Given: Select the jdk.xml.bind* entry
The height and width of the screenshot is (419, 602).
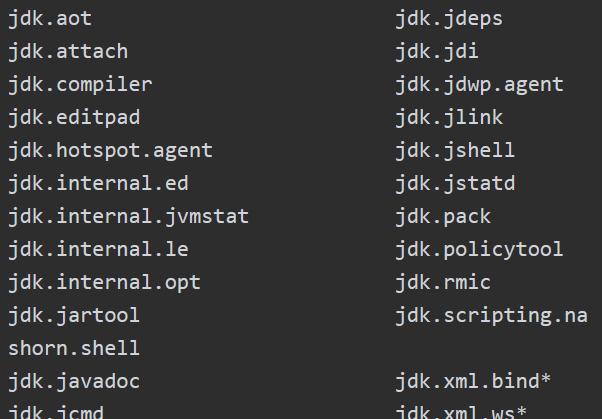Looking at the screenshot, I should coord(473,382).
